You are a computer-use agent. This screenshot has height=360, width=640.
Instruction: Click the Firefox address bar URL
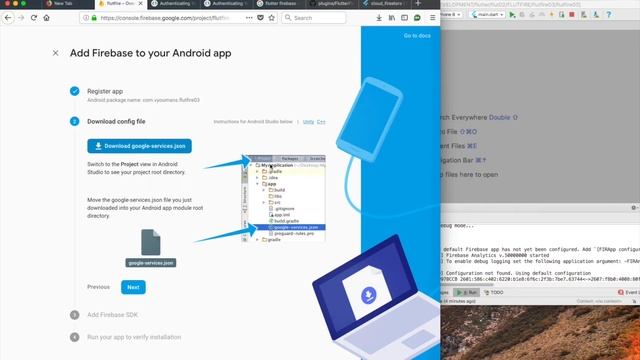(x=165, y=18)
